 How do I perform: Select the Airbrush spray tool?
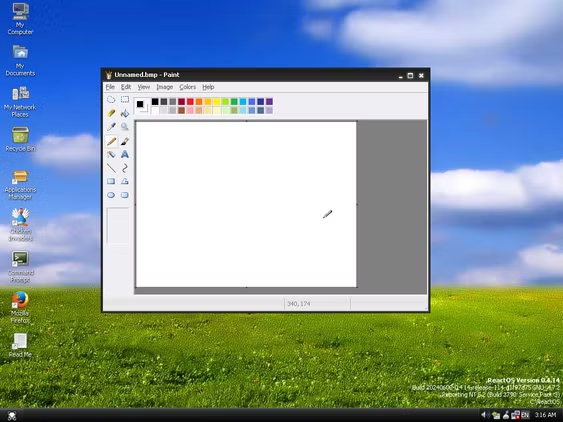coord(111,154)
